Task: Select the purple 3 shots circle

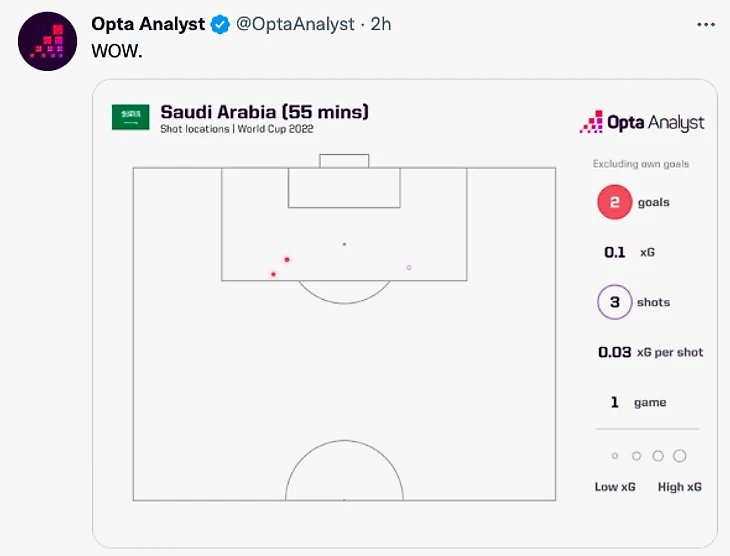Action: (614, 302)
